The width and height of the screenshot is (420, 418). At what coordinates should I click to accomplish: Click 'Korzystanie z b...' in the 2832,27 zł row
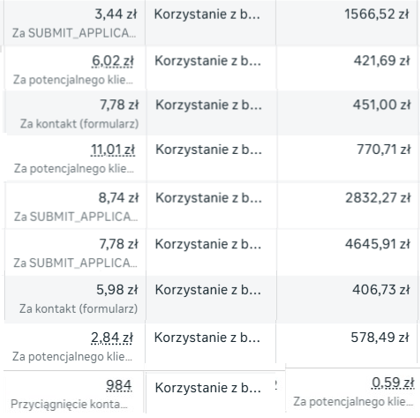click(209, 198)
